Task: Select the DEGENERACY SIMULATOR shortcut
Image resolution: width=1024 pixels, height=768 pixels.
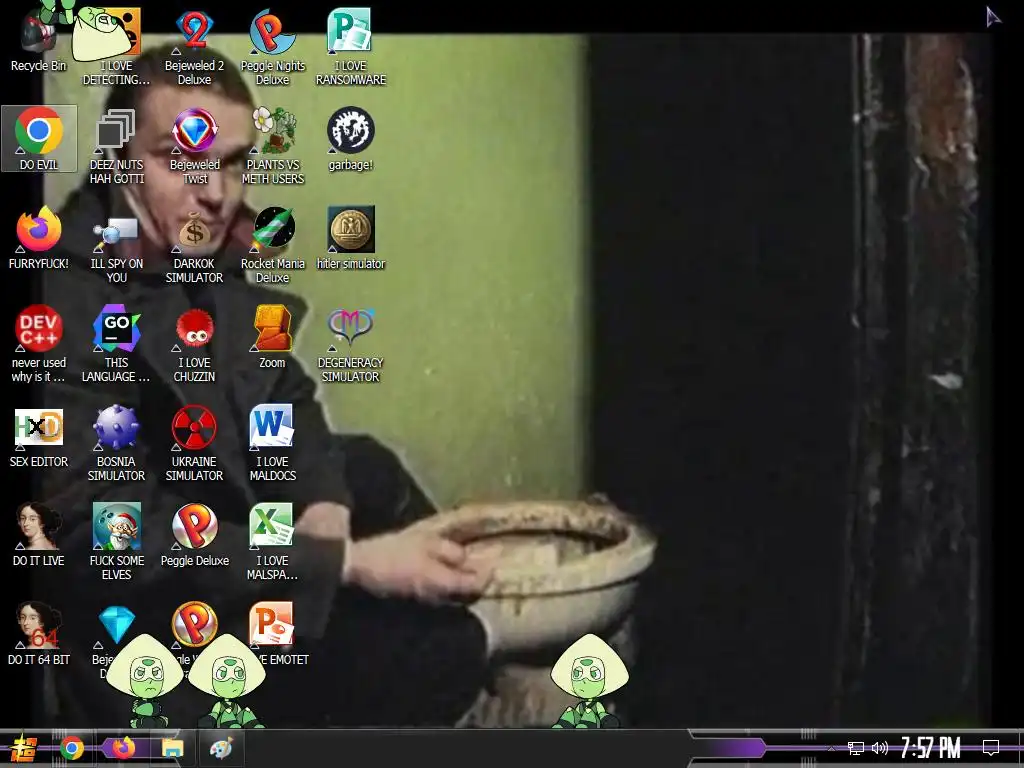Action: (351, 344)
